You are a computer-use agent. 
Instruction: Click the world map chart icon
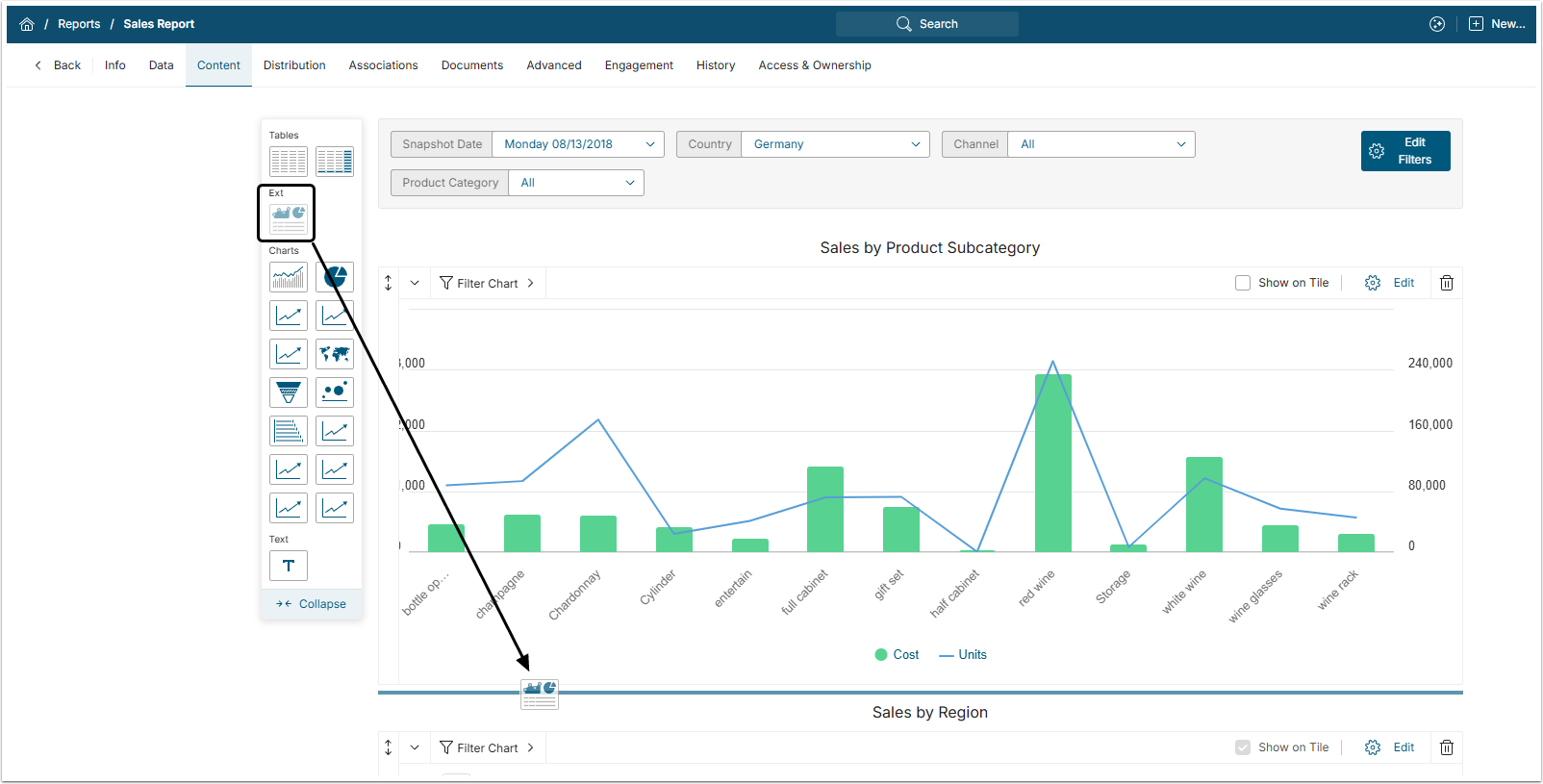[x=335, y=354]
